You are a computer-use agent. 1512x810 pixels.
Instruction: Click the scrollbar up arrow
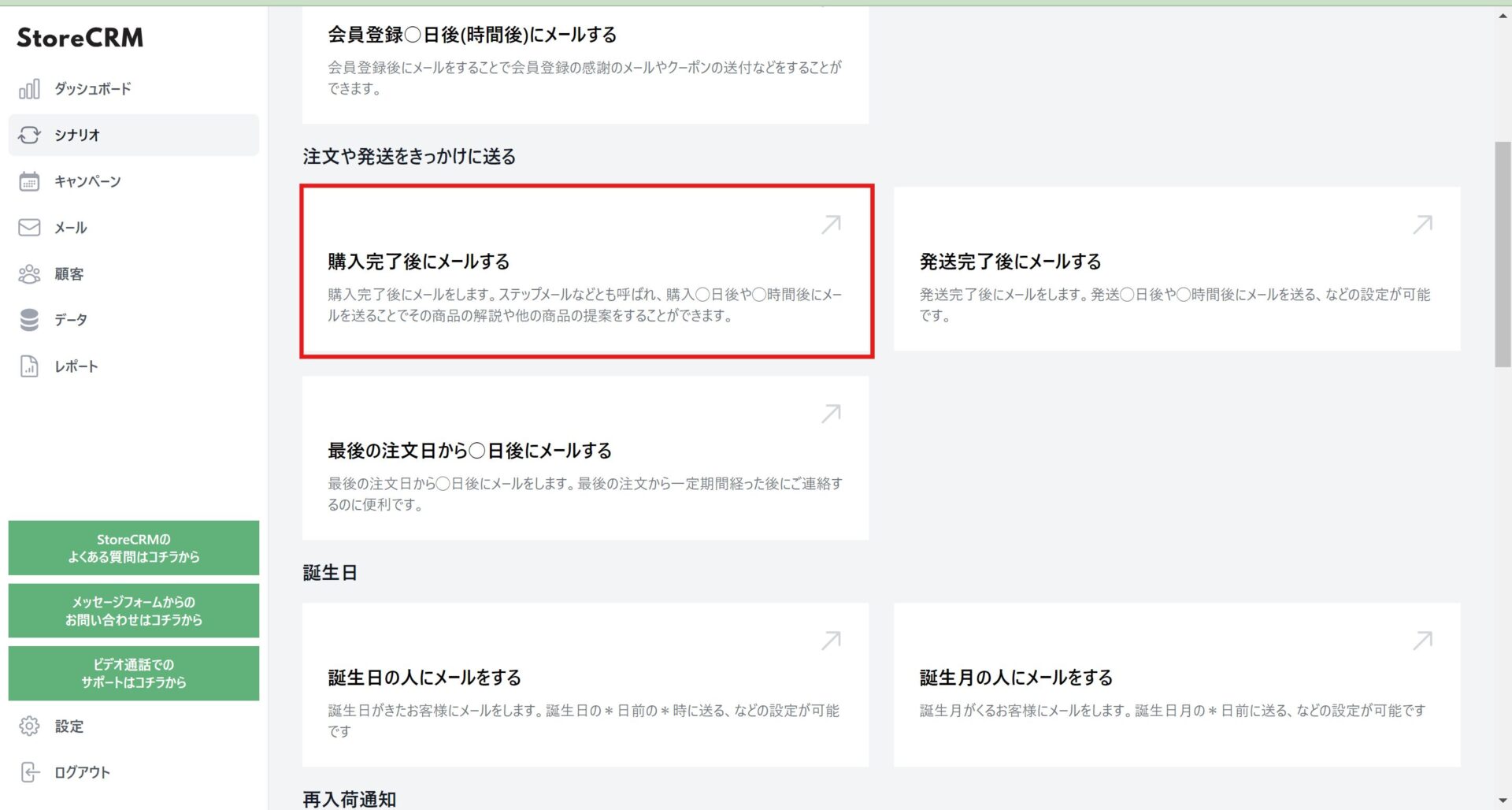1503,15
